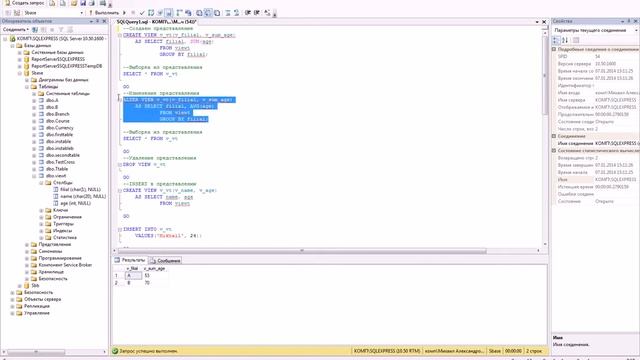Open the Sbase database selector combo box

click(x=53, y=13)
